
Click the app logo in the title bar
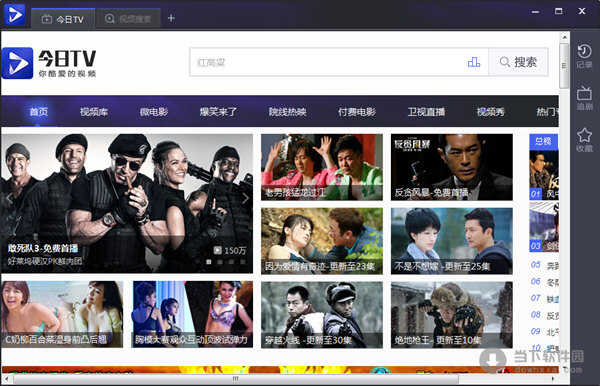point(14,15)
